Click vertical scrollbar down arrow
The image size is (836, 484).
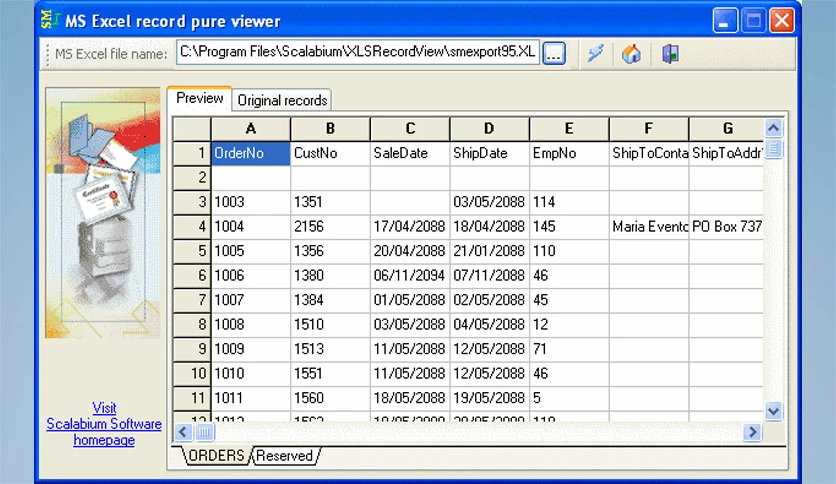pyautogui.click(x=774, y=411)
